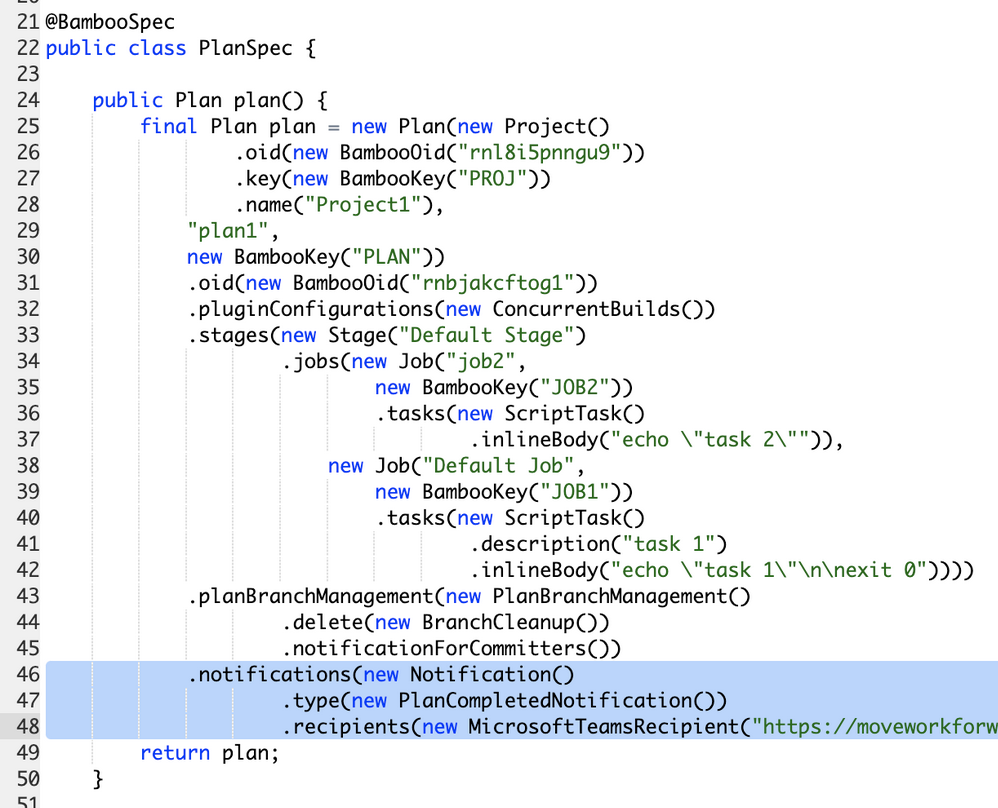Click the "Project1" name string

(x=374, y=205)
